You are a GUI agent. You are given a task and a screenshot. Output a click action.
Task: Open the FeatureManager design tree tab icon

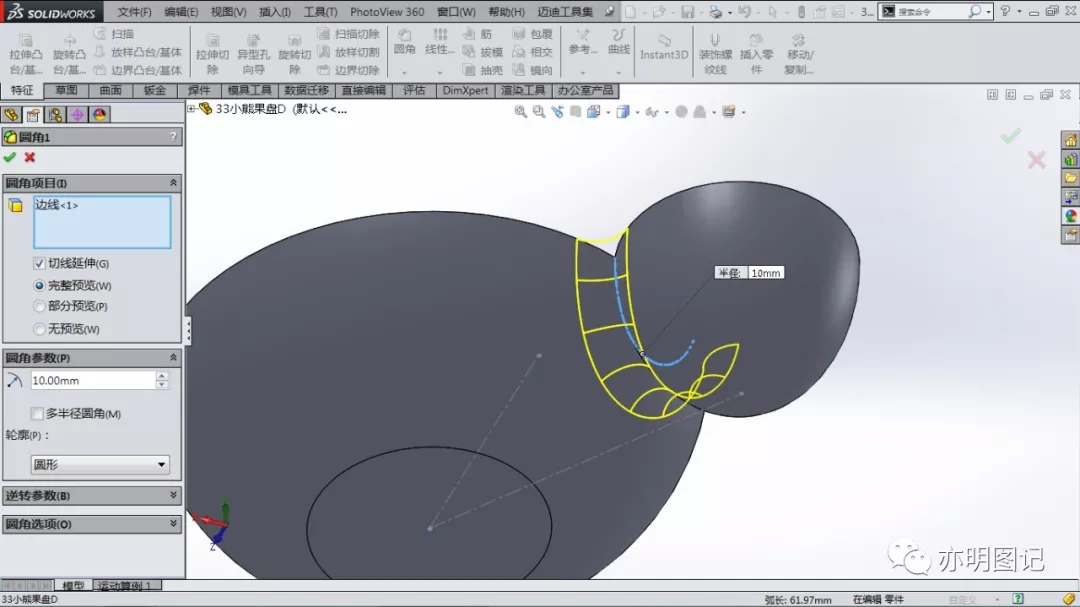click(x=11, y=115)
